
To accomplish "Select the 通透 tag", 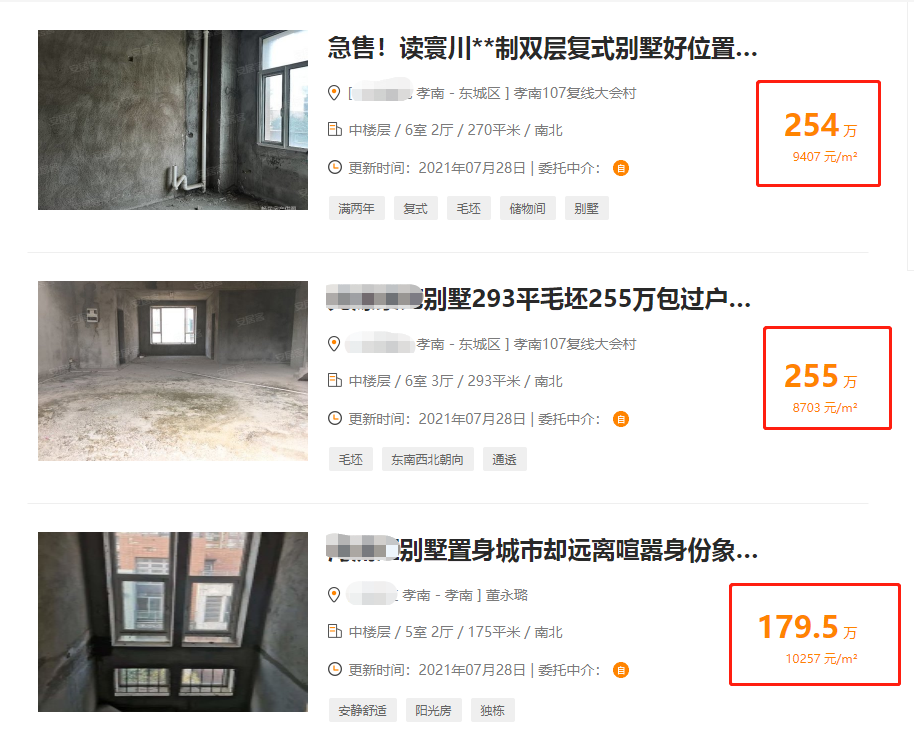I will point(504,459).
